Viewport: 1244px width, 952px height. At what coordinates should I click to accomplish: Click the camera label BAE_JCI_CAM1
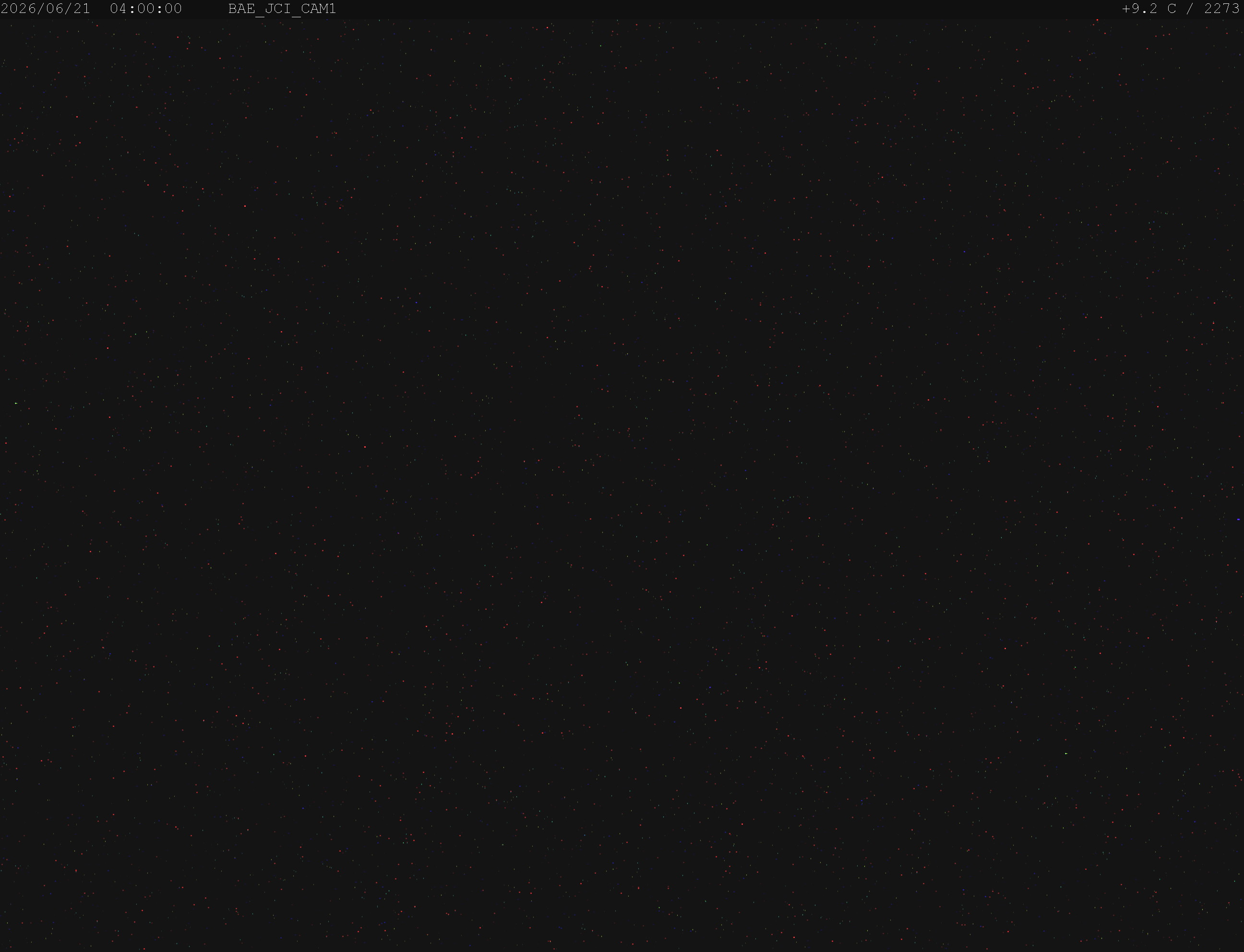point(282,9)
